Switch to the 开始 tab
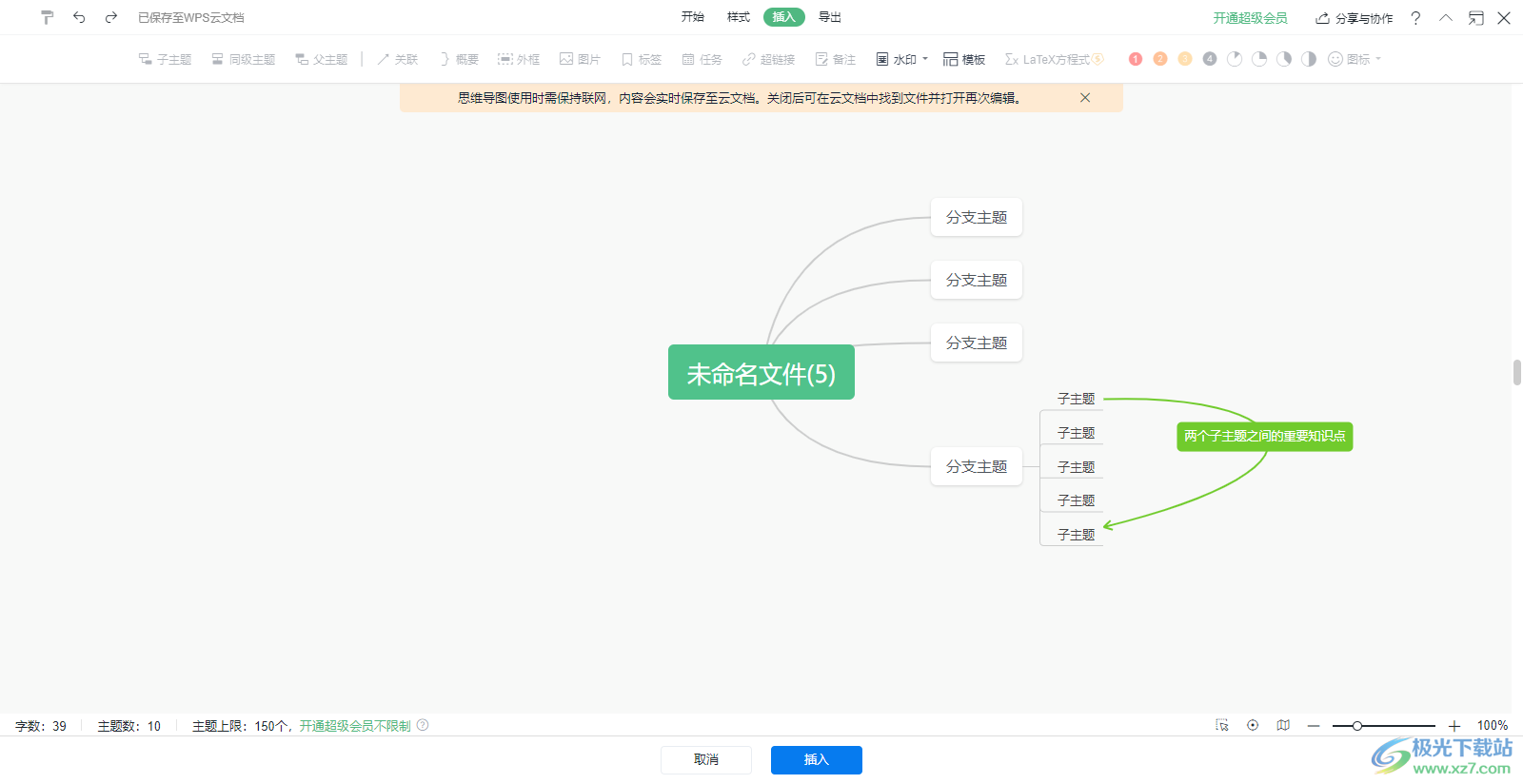This screenshot has height=784, width=1523. pyautogui.click(x=693, y=17)
